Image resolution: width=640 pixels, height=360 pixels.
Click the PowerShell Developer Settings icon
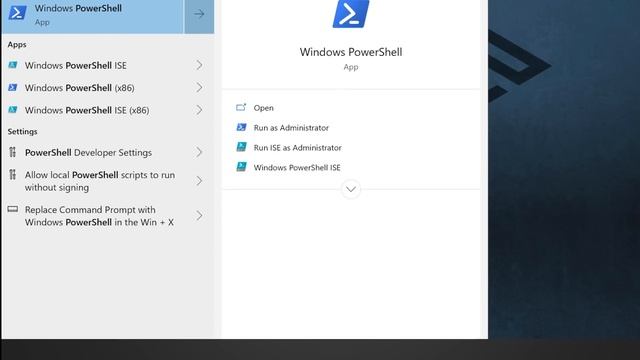(13, 152)
